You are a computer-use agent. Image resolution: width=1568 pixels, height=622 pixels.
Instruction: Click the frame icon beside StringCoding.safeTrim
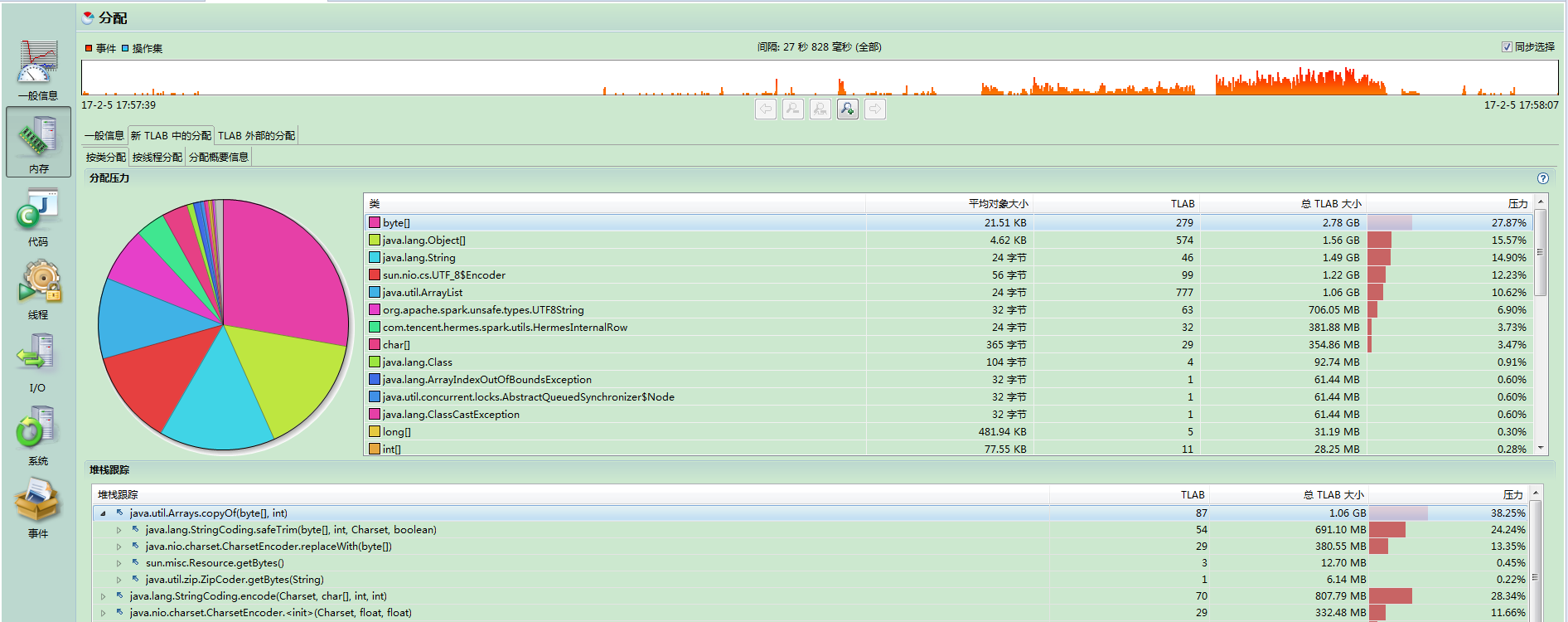135,530
